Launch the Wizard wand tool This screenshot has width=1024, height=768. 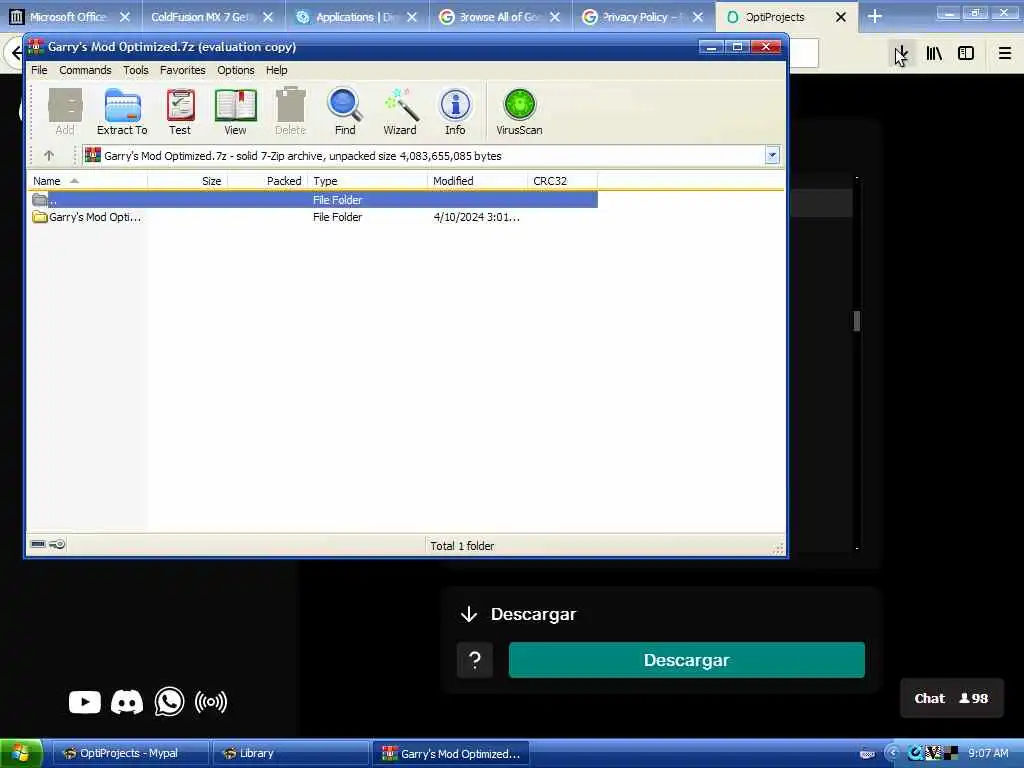click(400, 111)
